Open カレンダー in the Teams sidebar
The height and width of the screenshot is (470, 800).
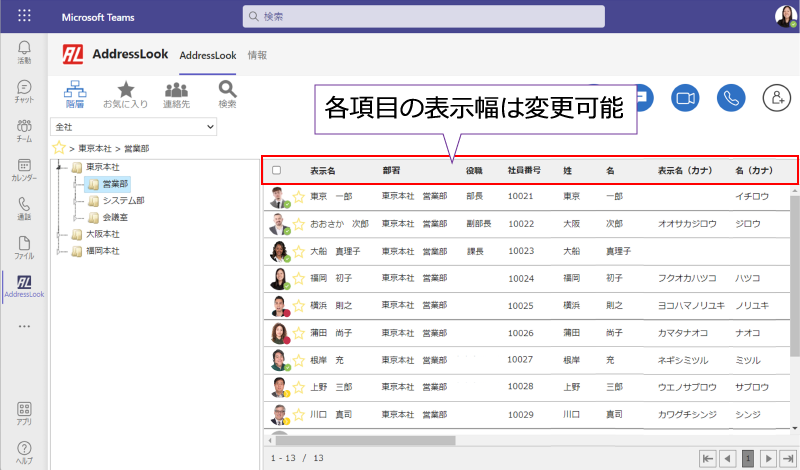tap(24, 170)
